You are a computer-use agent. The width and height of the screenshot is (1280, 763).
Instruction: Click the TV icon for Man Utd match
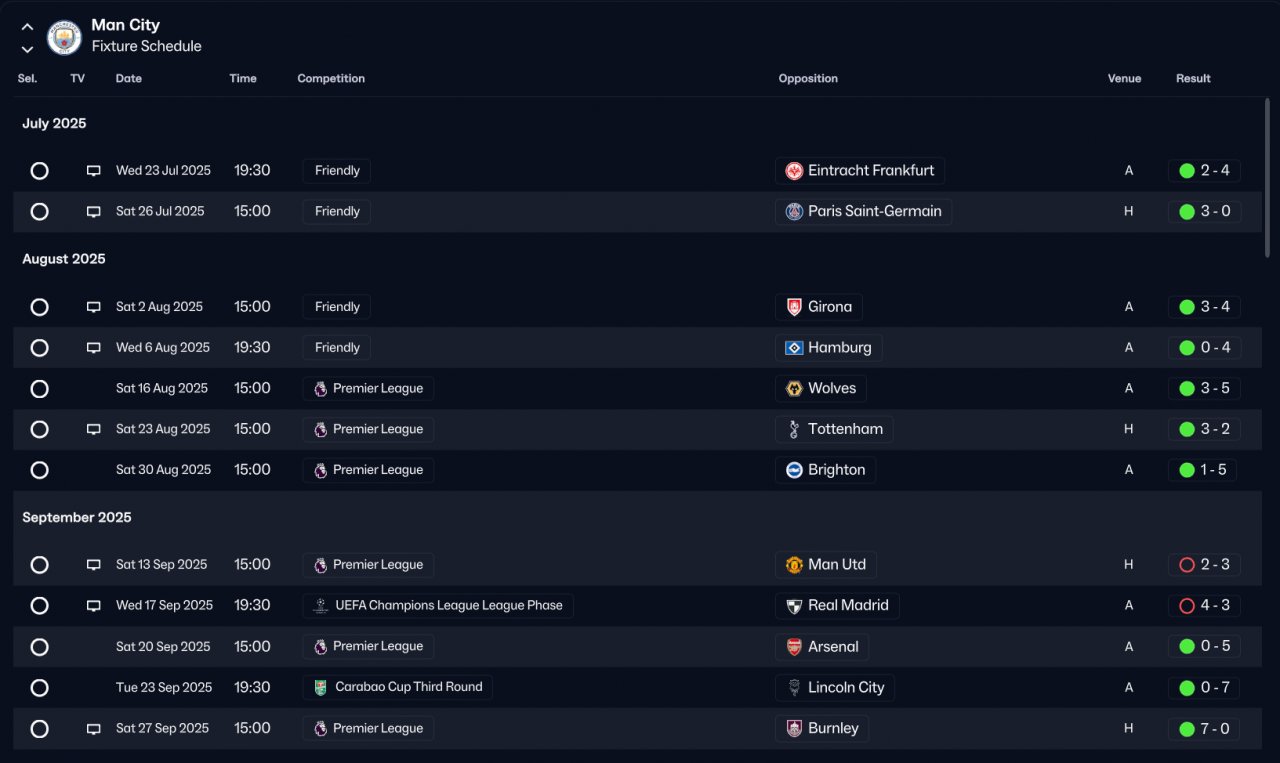pyautogui.click(x=93, y=565)
